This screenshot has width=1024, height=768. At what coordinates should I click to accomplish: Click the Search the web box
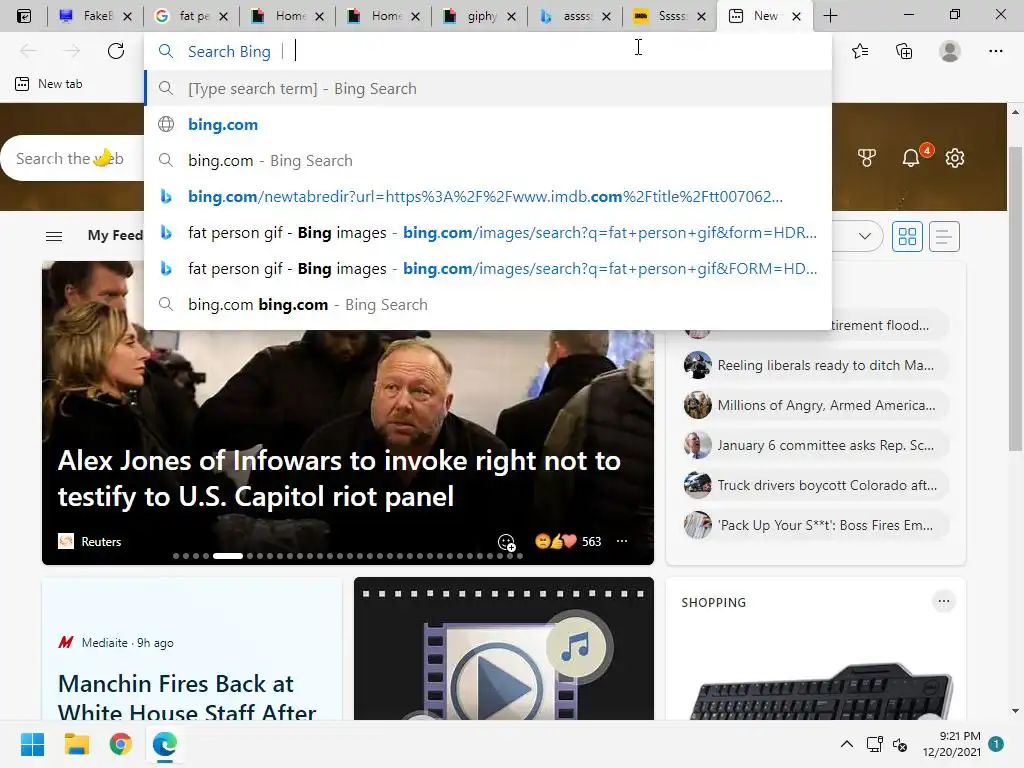pos(73,158)
